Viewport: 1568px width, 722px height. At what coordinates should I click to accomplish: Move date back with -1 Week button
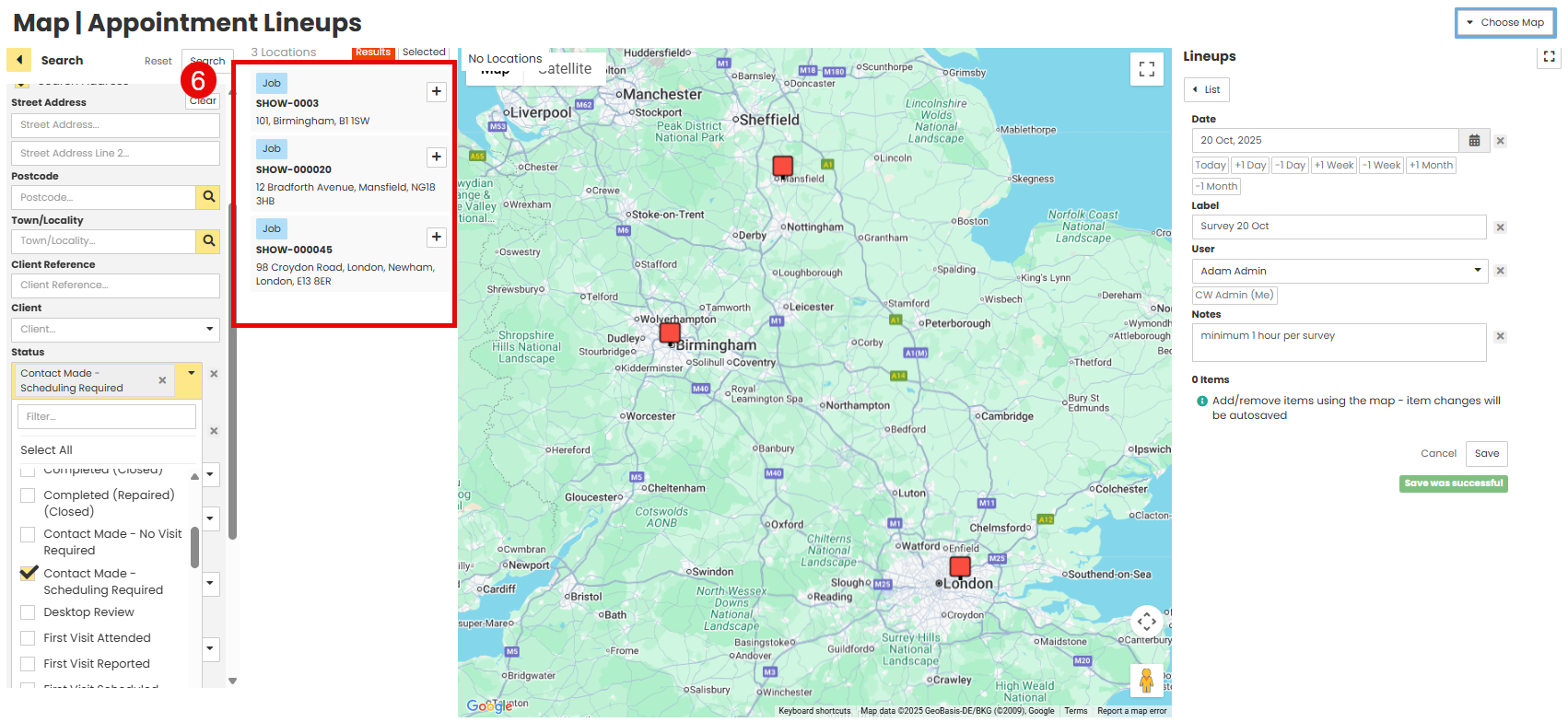click(1382, 166)
